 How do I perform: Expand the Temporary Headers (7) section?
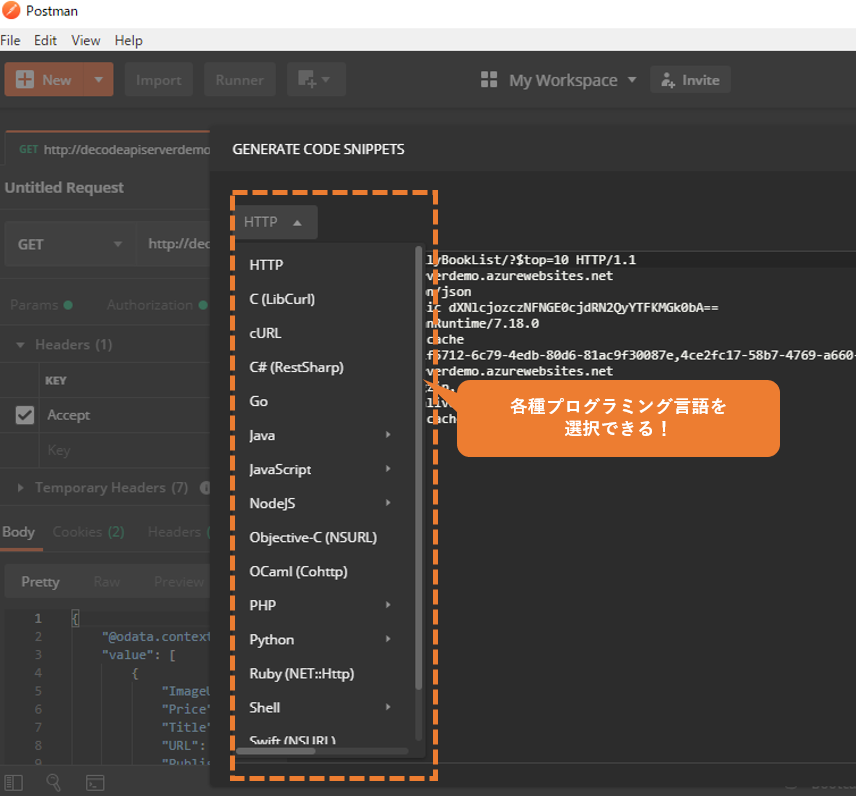pyautogui.click(x=20, y=488)
